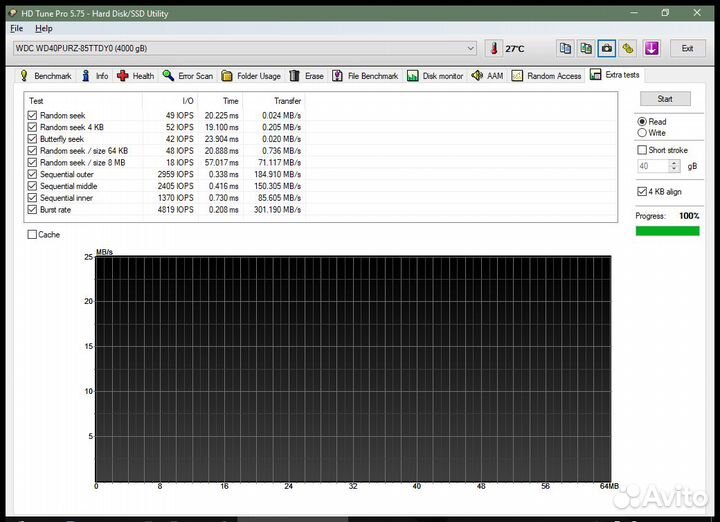Open the Health tab with red cross

(136, 76)
